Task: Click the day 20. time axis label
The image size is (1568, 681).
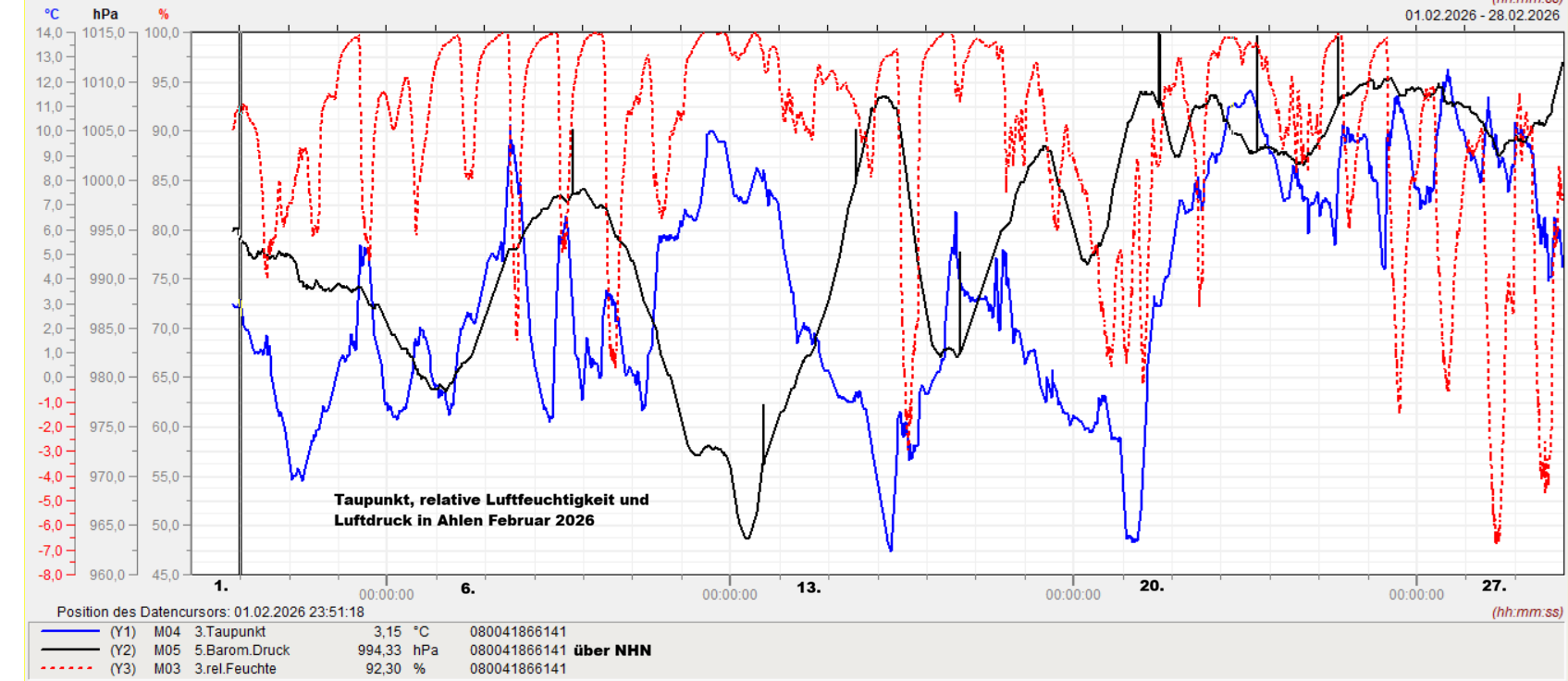Action: tap(1152, 586)
